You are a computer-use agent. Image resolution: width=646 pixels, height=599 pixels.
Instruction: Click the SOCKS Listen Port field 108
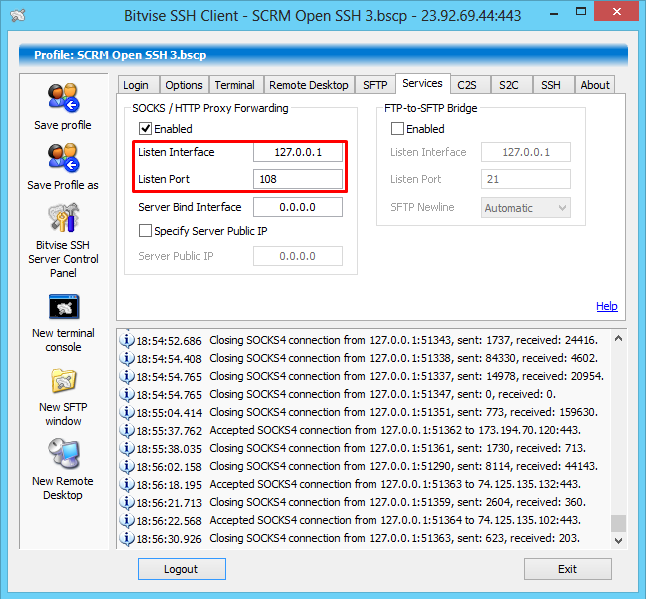(298, 179)
